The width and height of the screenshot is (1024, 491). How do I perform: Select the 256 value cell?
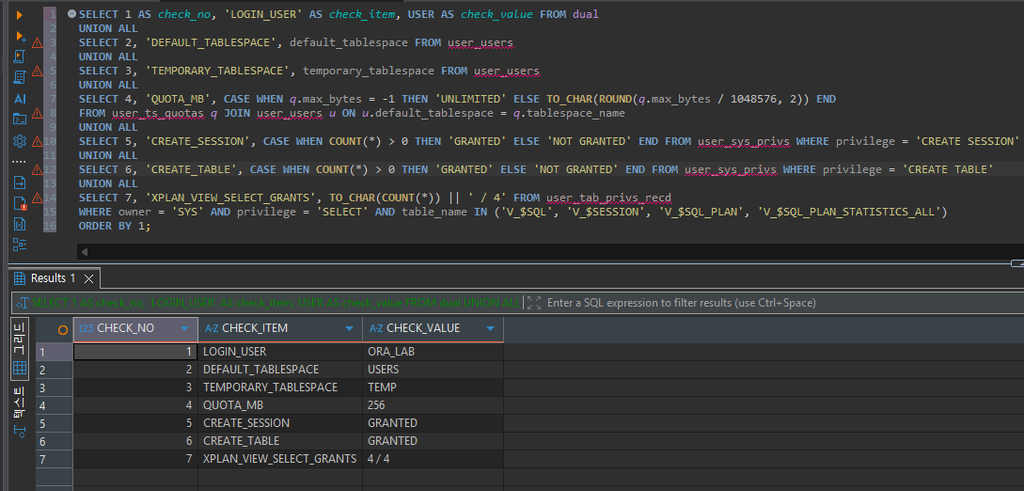click(x=433, y=405)
